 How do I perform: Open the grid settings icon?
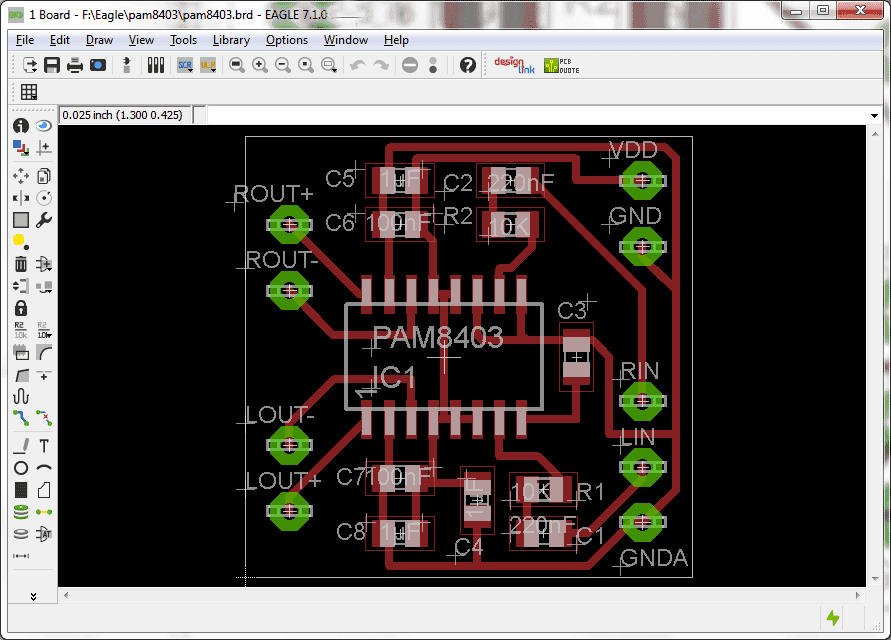click(29, 91)
